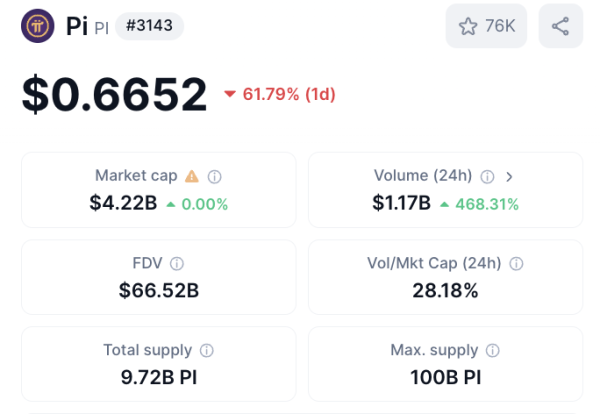The image size is (600, 414).
Task: Click the Pi coin logo icon
Action: coord(38,26)
